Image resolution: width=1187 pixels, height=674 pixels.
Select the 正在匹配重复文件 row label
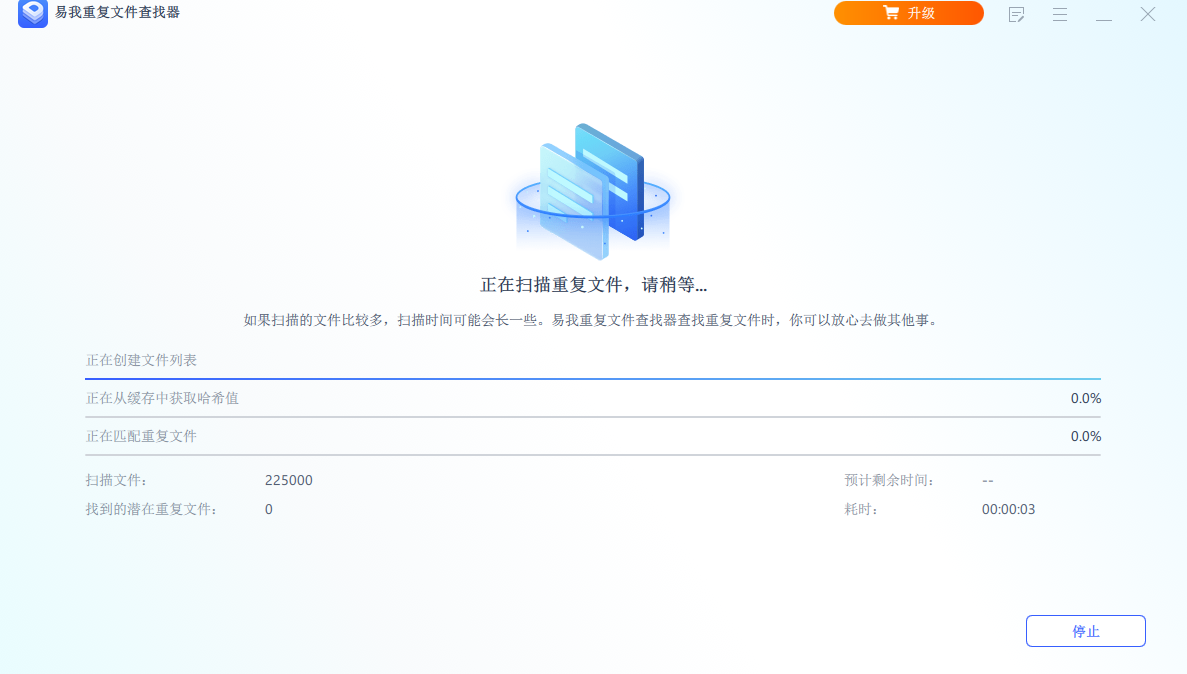(141, 436)
